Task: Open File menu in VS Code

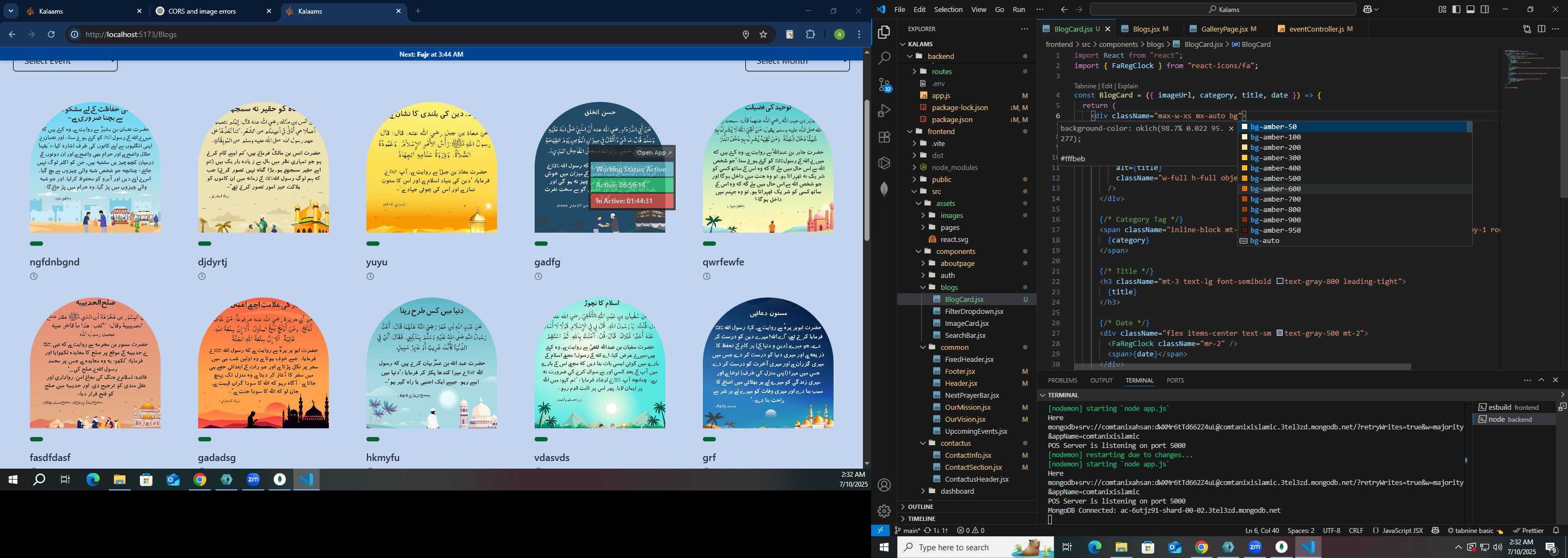Action: pos(899,9)
